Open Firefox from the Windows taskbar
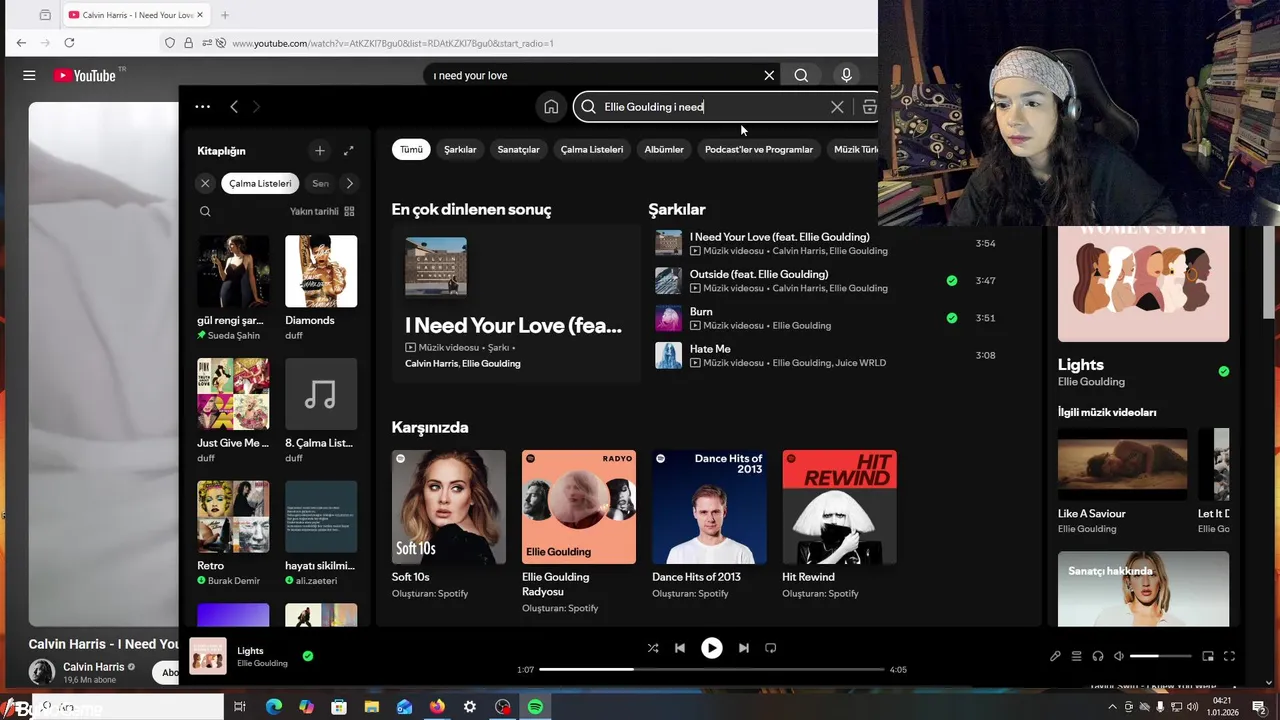Image resolution: width=1280 pixels, height=720 pixels. tap(437, 707)
